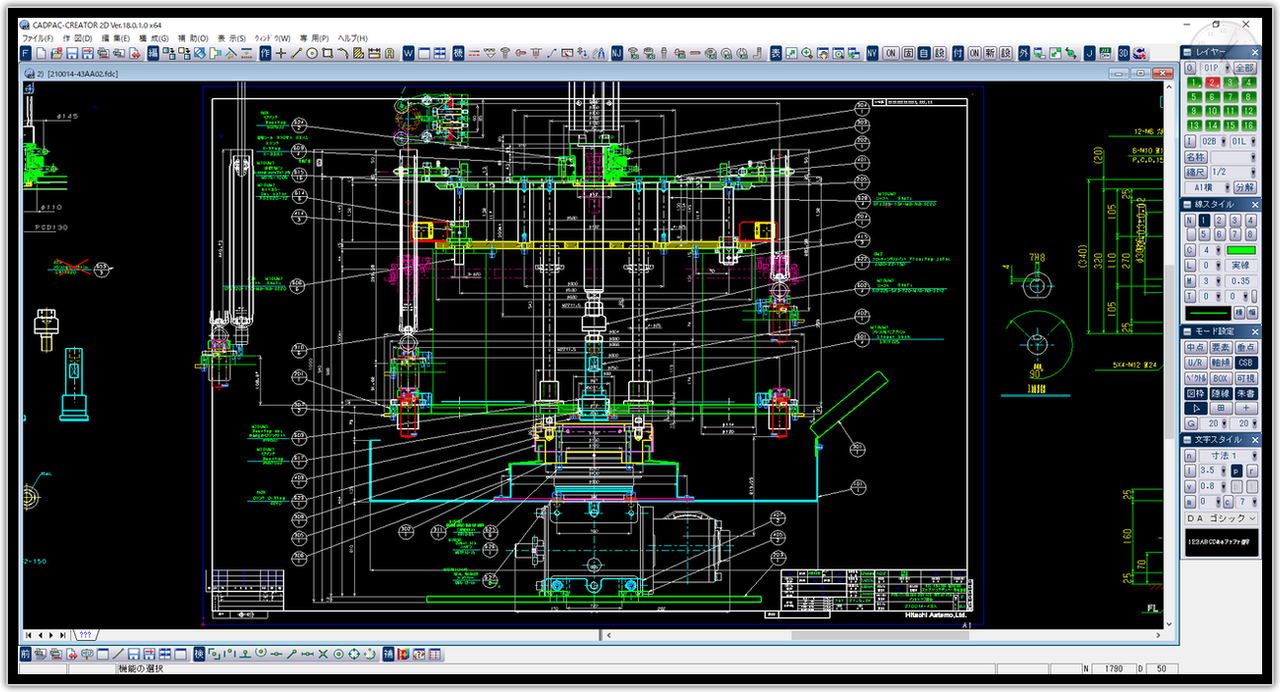Screen dimensions: 1280x692
Task: Toggle '垂点' snap mode
Action: pos(1246,347)
